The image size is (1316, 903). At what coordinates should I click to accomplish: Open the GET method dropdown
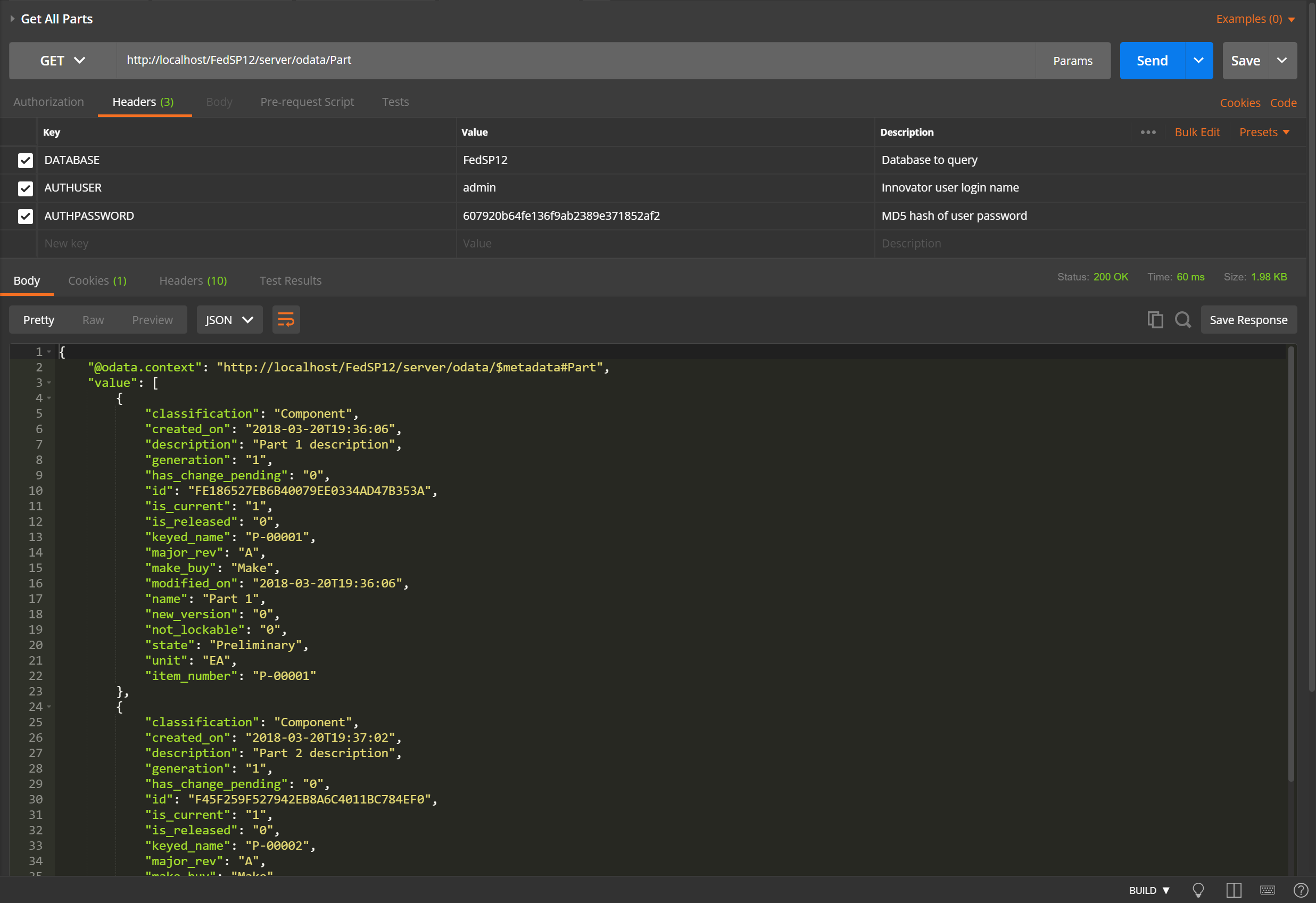click(62, 61)
